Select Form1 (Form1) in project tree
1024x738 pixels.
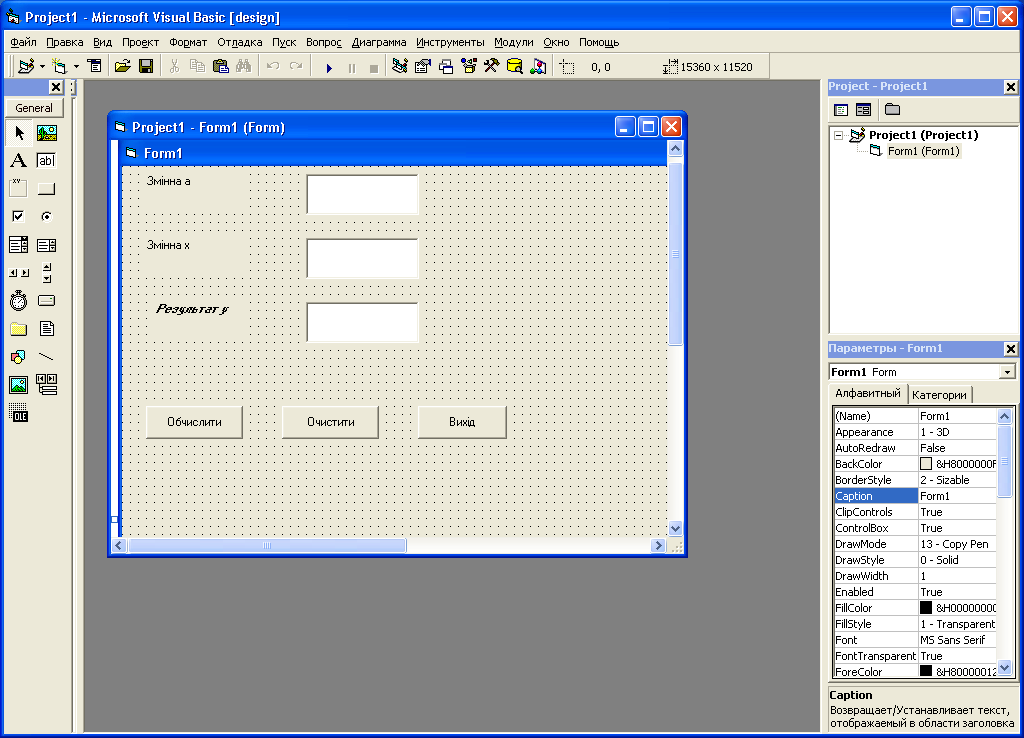click(x=923, y=151)
